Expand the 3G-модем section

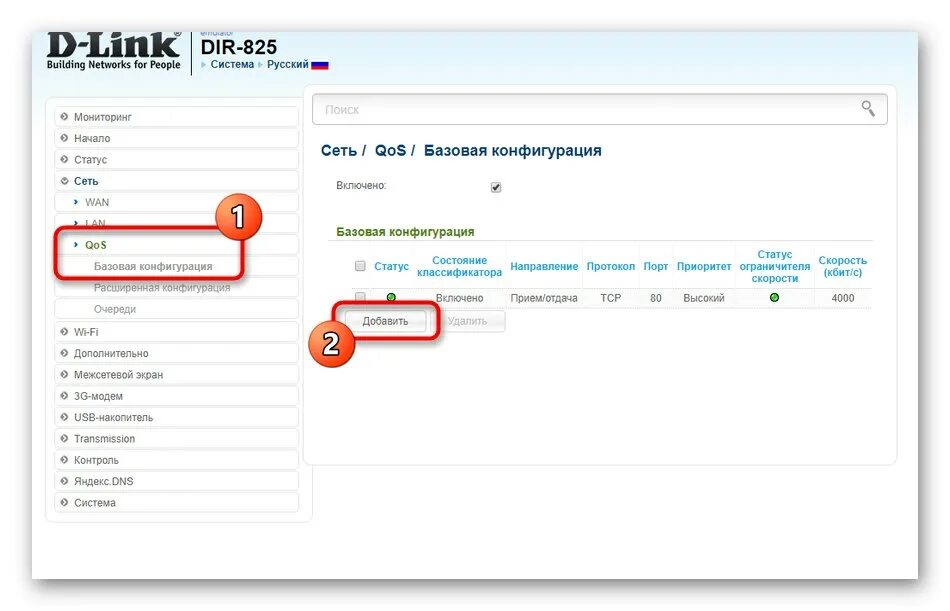pos(176,396)
